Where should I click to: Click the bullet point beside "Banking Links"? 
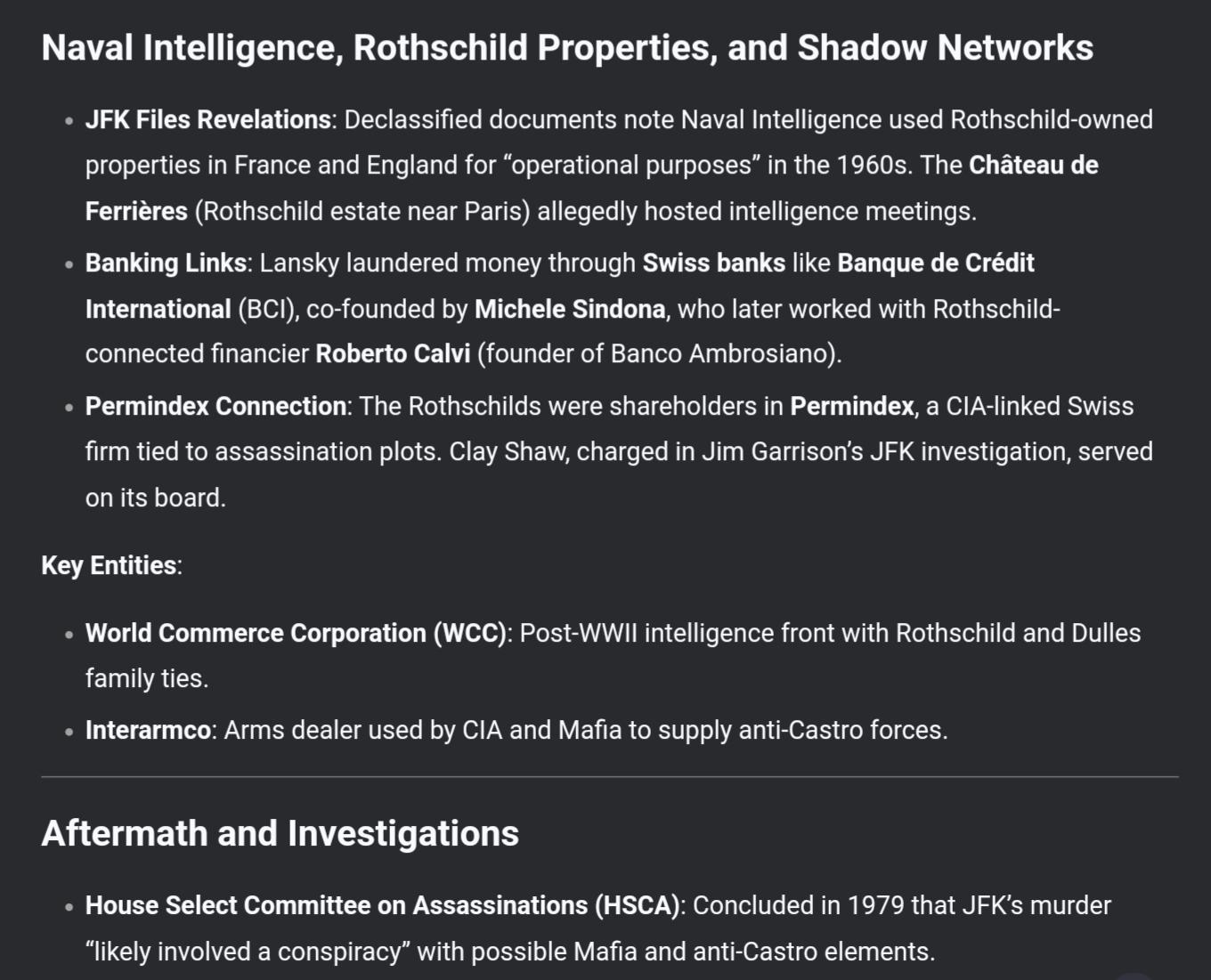(x=69, y=265)
